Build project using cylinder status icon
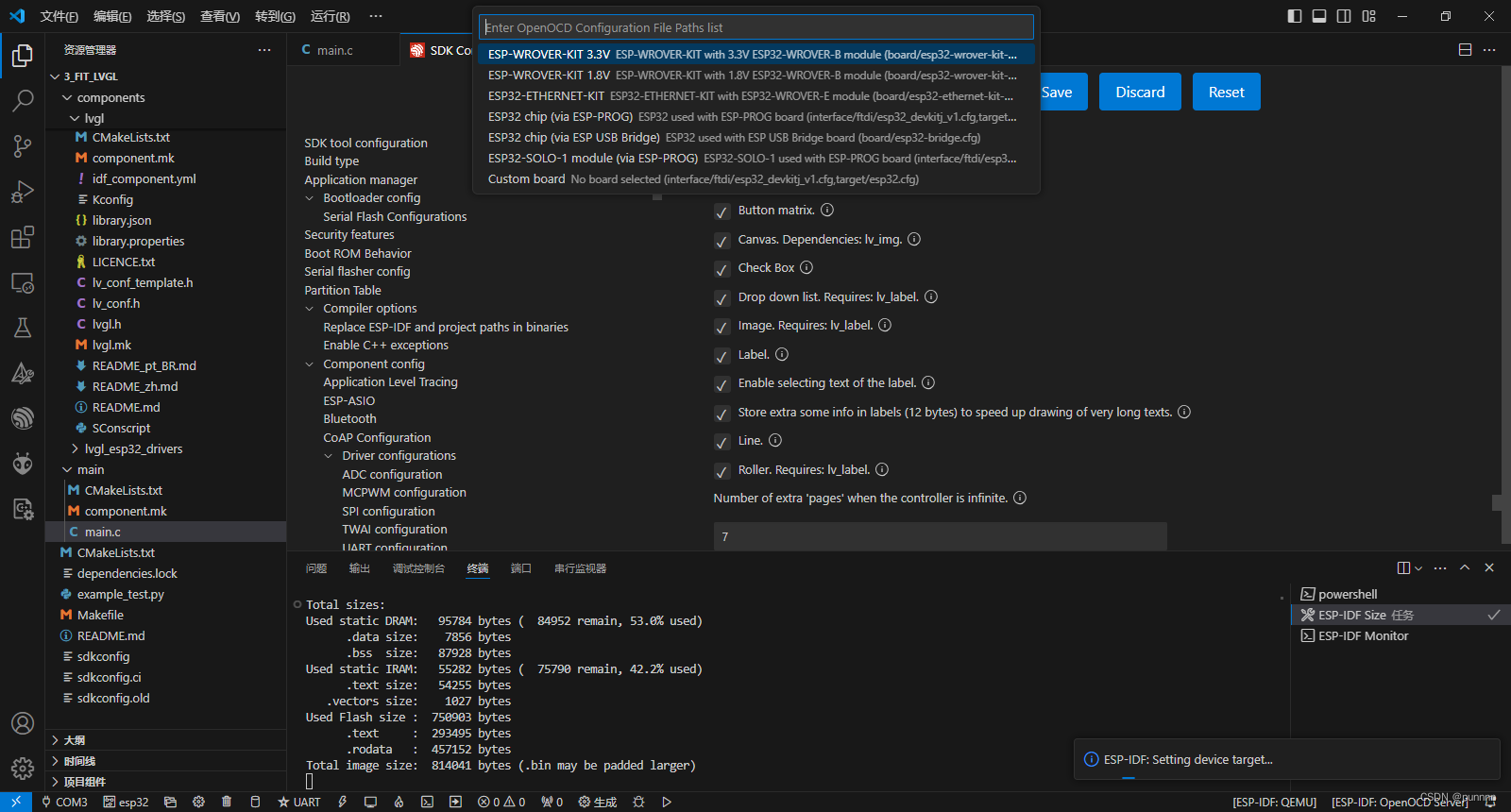Screen dimensions: 1511x812 (x=255, y=802)
